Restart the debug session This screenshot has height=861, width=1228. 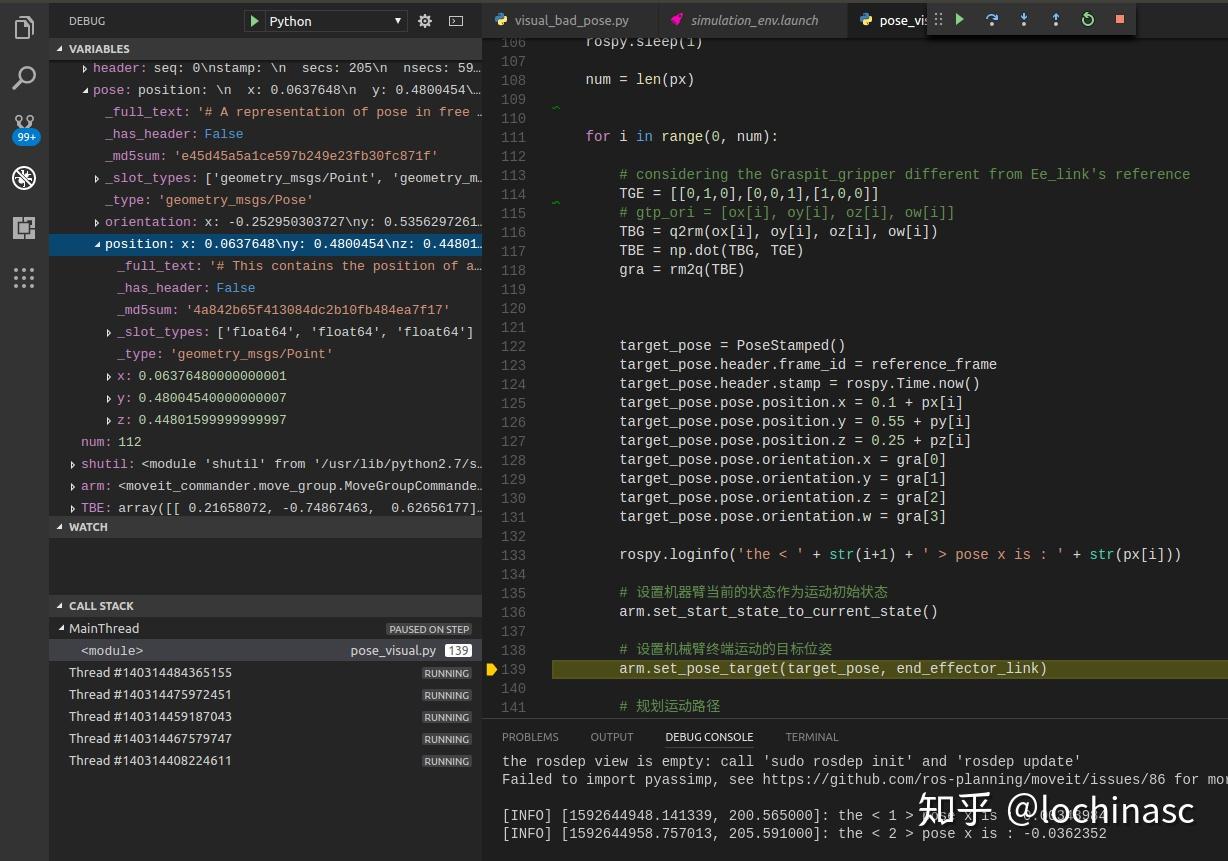pyautogui.click(x=1088, y=19)
